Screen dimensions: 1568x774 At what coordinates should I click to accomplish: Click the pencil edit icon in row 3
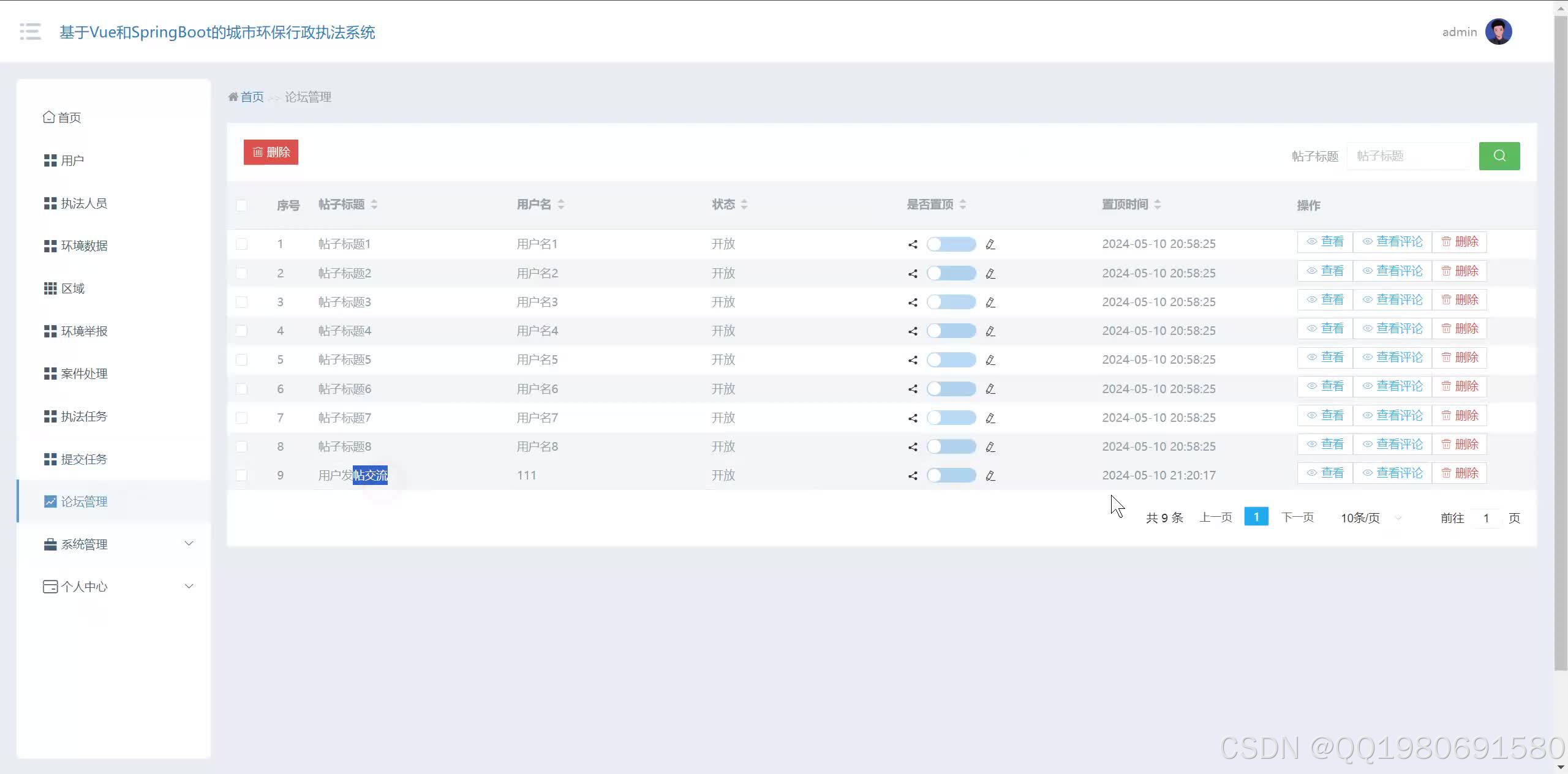[990, 302]
